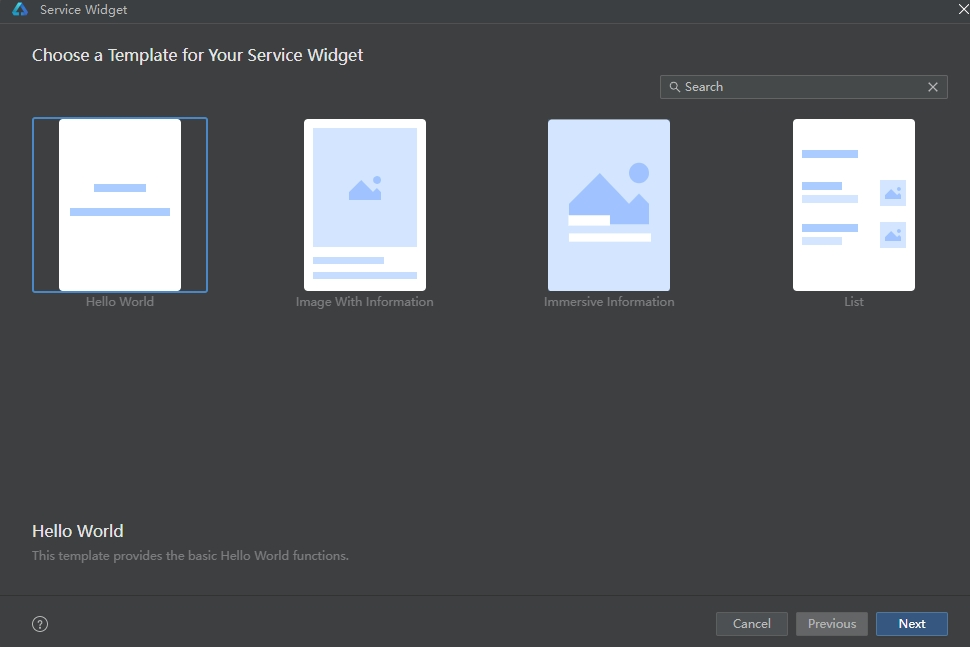
Task: Clear the search field with X icon
Action: pyautogui.click(x=933, y=87)
